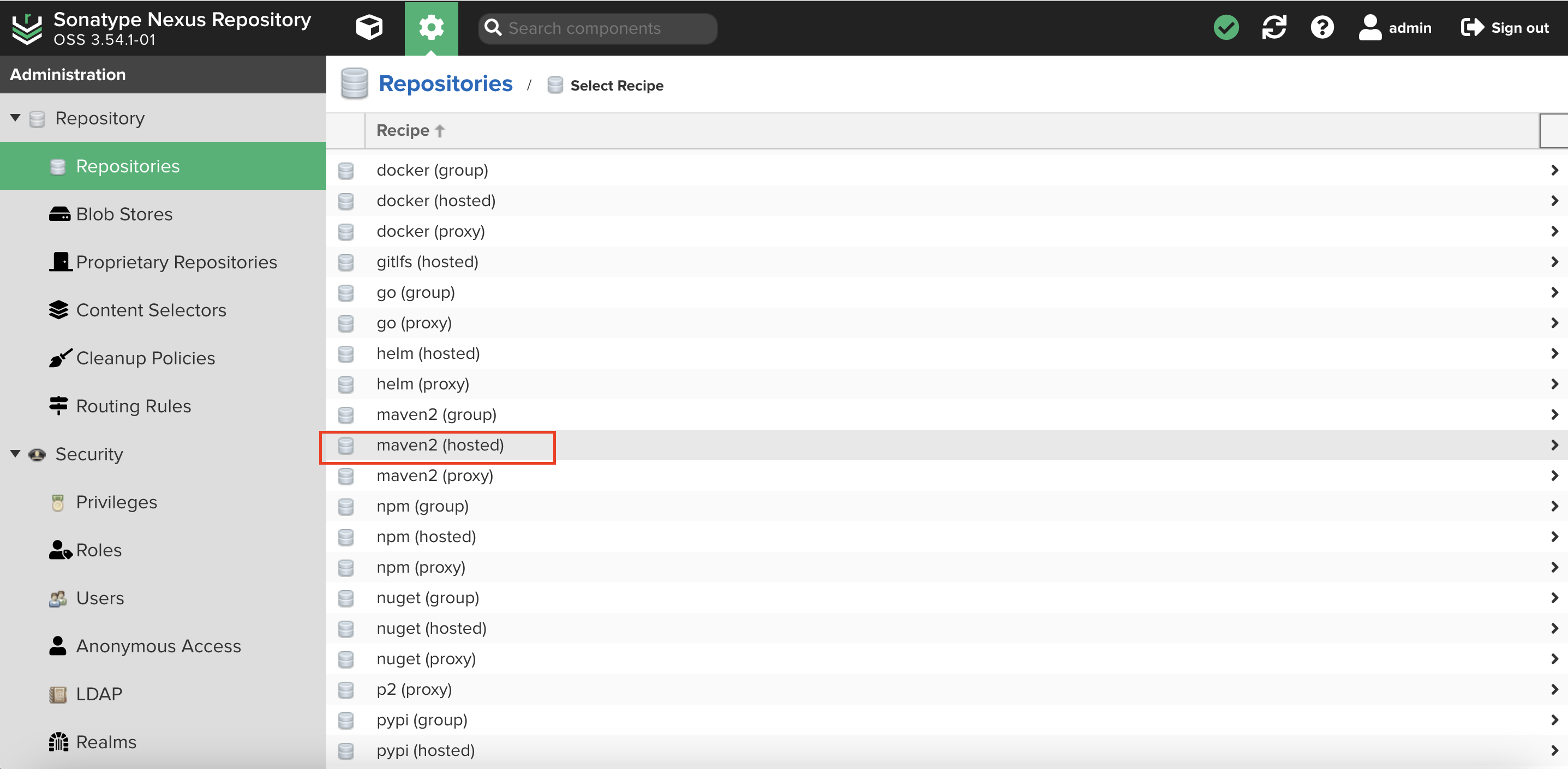Click the green system status check icon
This screenshot has width=1568, height=769.
pos(1226,27)
